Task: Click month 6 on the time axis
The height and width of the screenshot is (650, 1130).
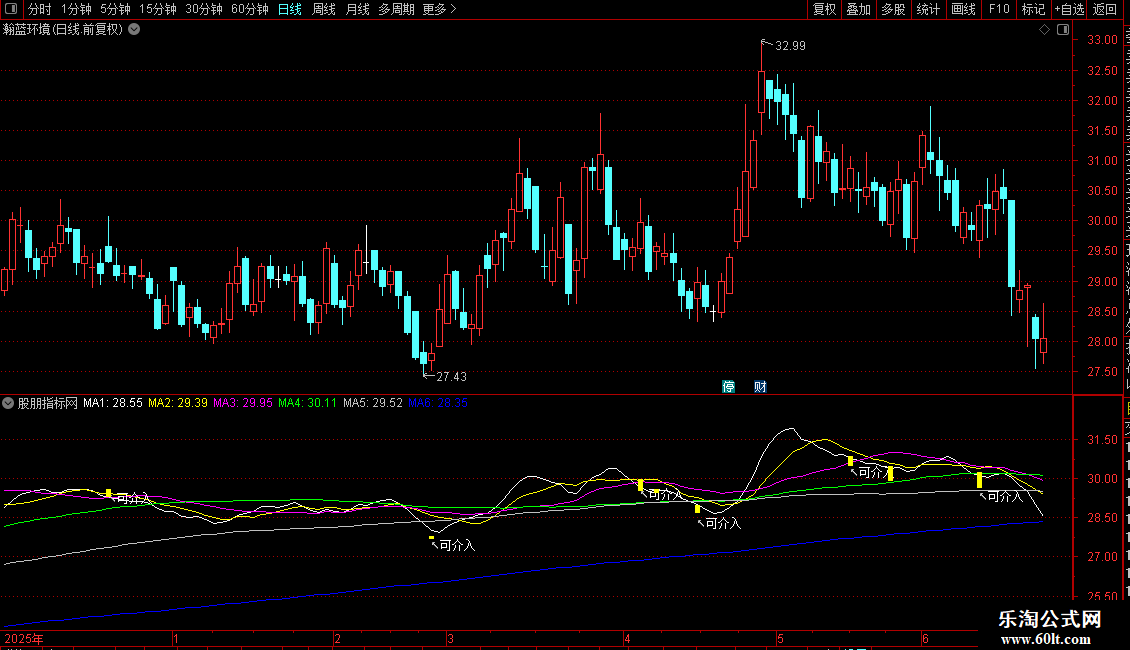Action: [925, 638]
